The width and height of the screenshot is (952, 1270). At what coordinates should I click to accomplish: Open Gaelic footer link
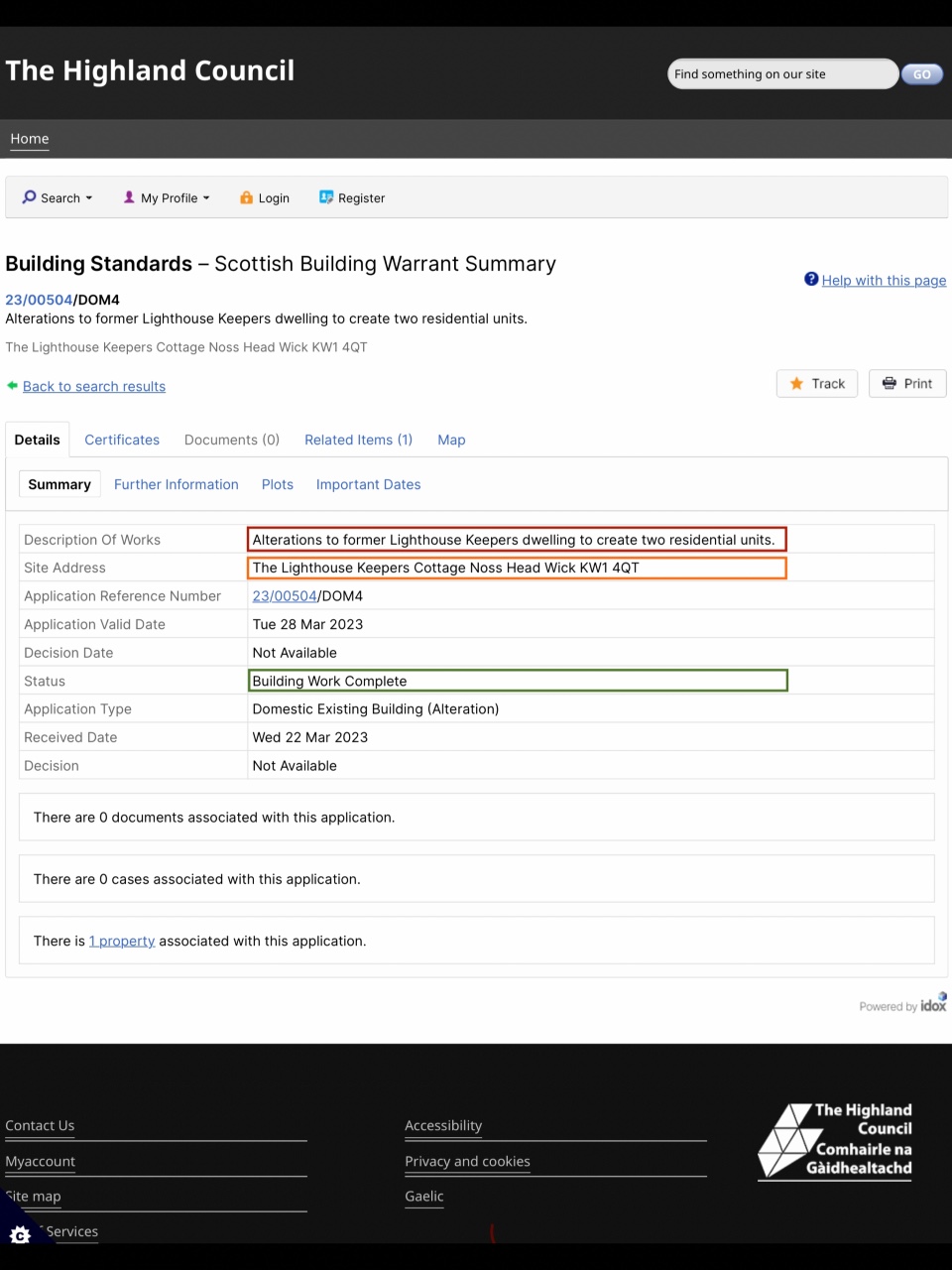click(x=424, y=1197)
